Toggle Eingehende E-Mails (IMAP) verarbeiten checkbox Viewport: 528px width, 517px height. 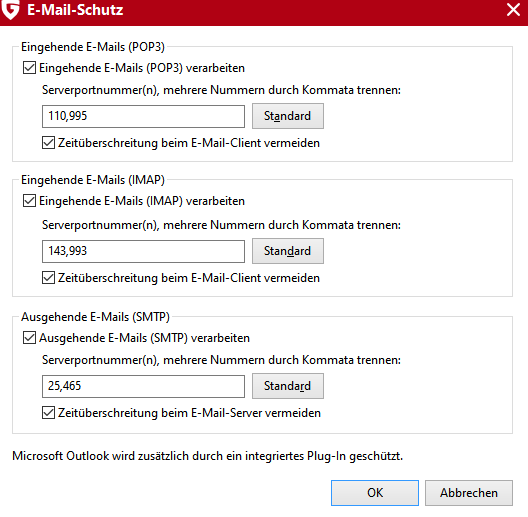click(29, 201)
